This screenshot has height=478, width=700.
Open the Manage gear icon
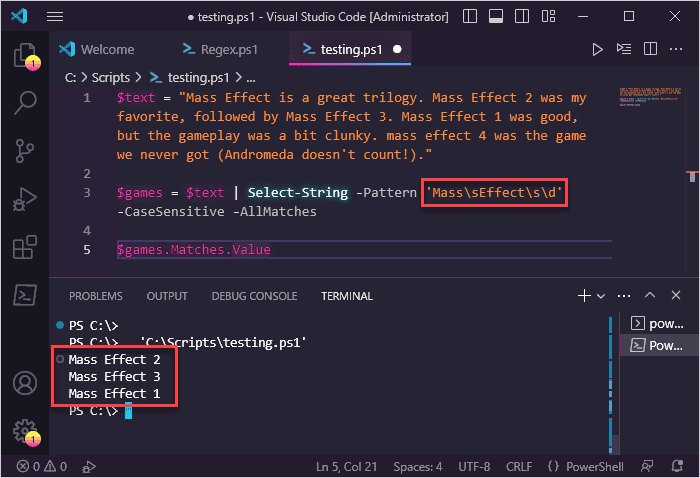[25, 432]
